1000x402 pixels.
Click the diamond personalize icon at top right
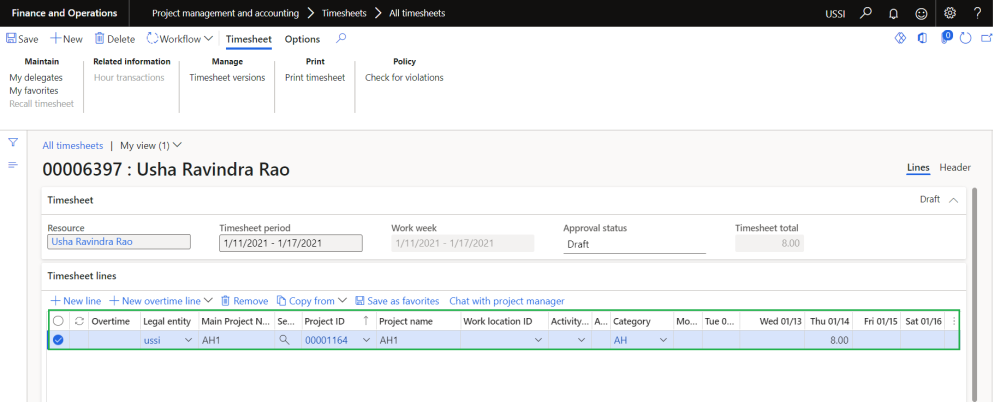coord(900,38)
